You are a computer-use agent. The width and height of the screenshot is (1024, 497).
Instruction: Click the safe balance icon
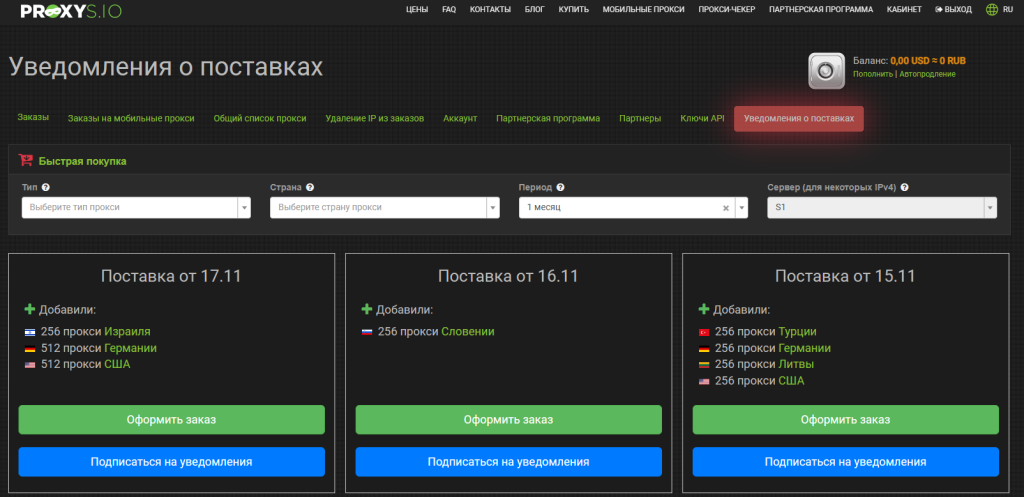pyautogui.click(x=827, y=69)
